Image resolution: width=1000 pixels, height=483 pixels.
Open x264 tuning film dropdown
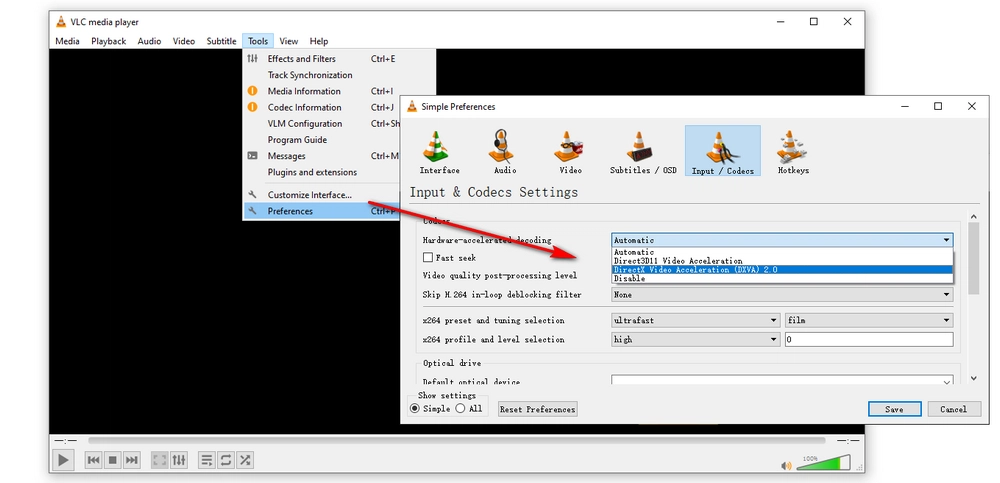(x=869, y=320)
